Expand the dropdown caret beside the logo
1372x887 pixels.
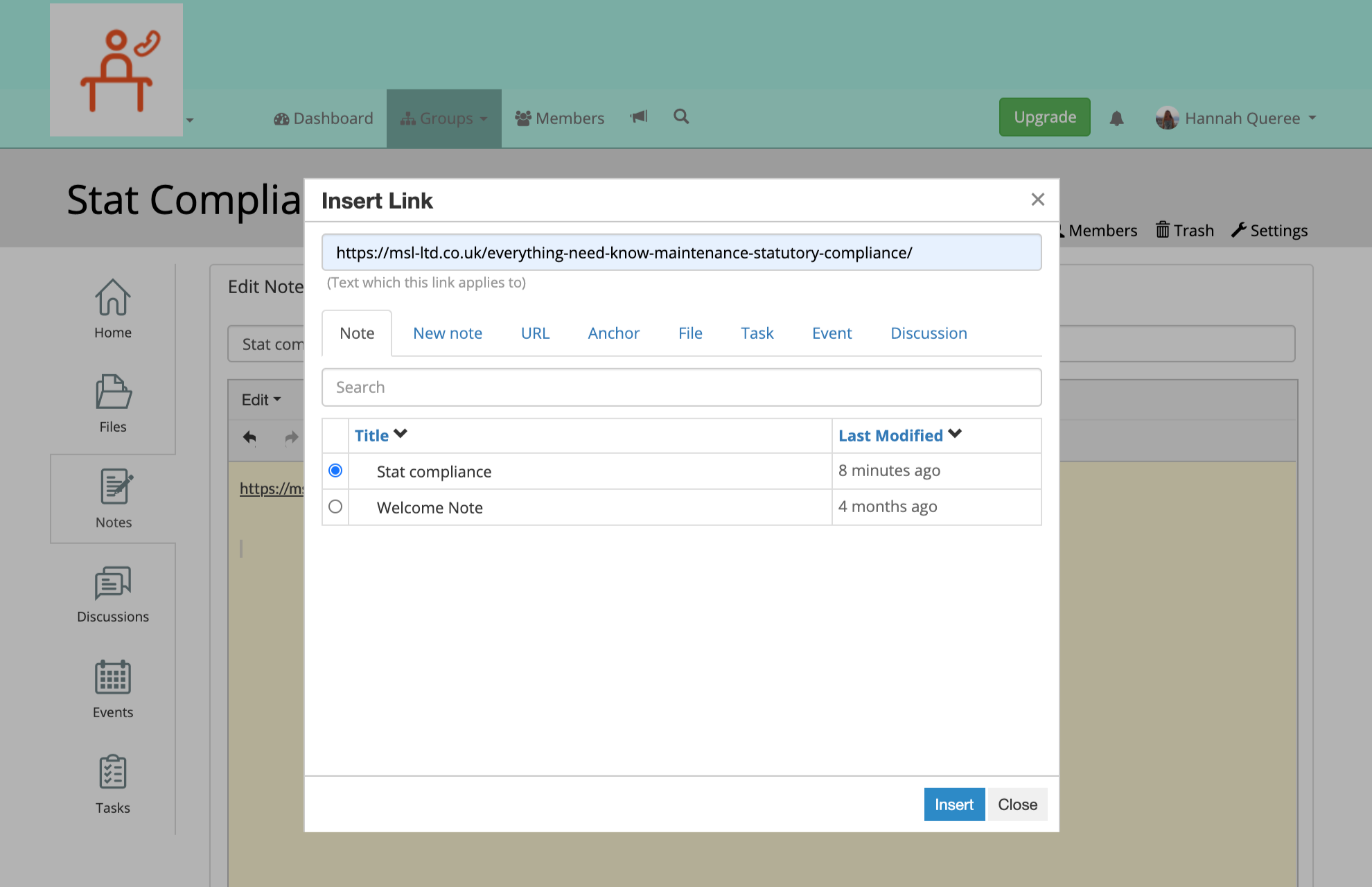(x=189, y=121)
